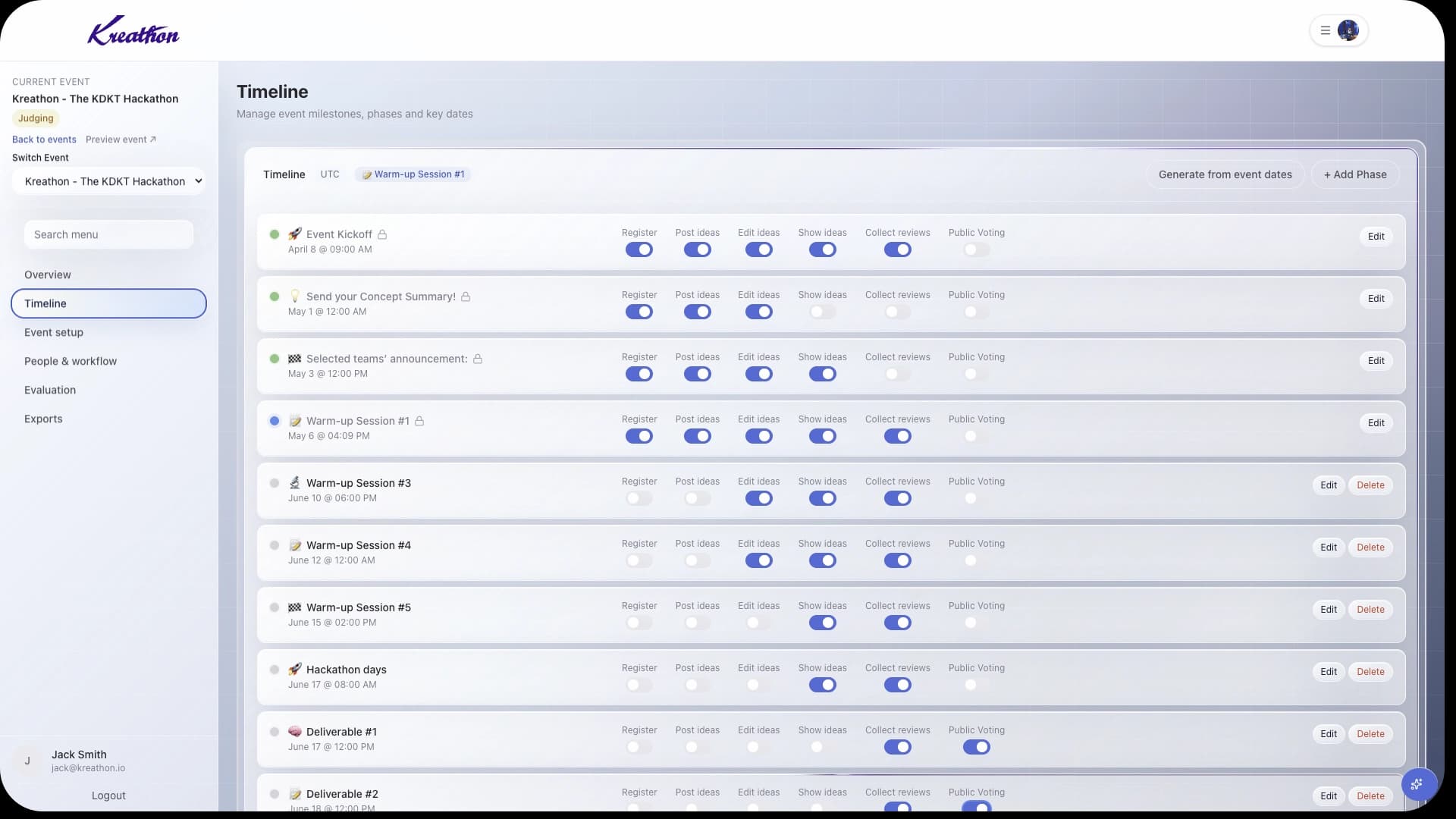This screenshot has height=819, width=1456.
Task: Click the lock icon next to Warm-up Session #1
Action: 419,421
